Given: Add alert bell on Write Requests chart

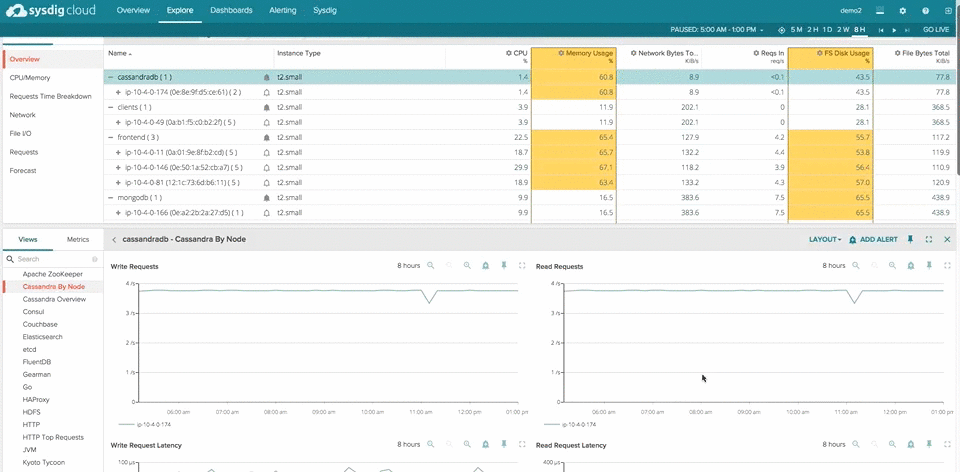Looking at the screenshot, I should coord(486,266).
